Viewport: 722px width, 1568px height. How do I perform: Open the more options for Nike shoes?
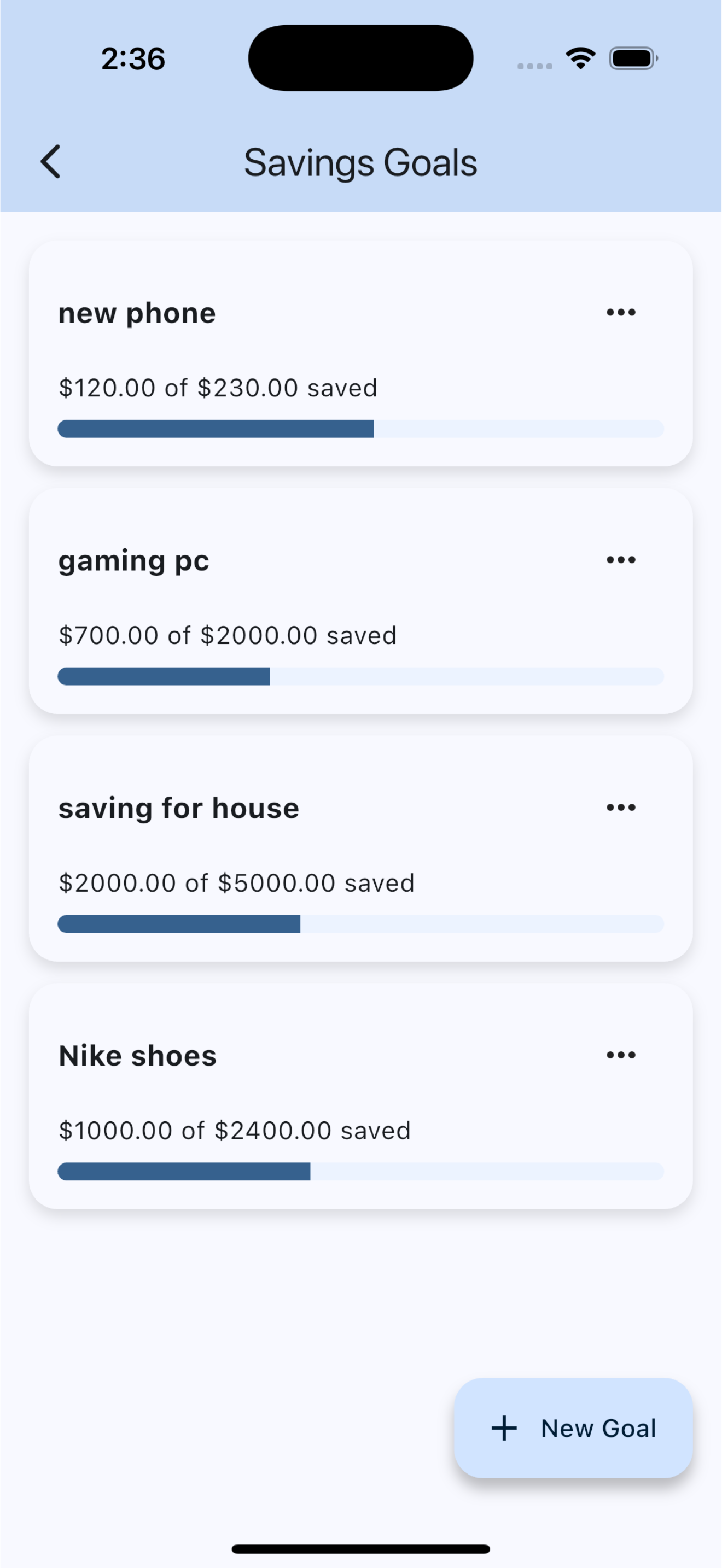point(621,1055)
